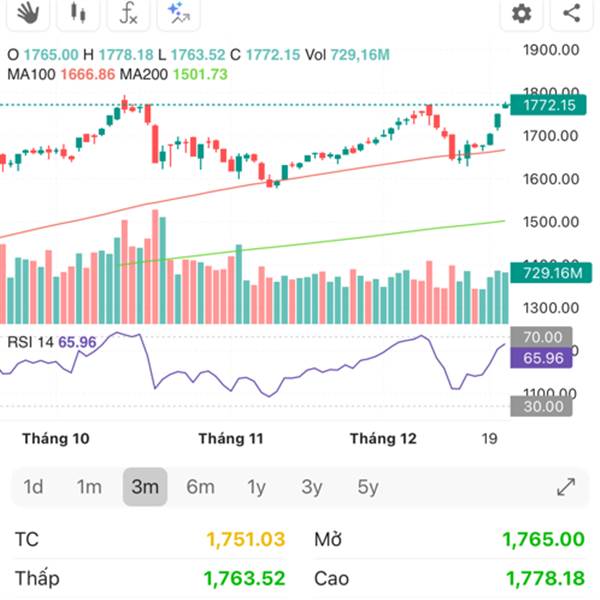Switch to the 5y timeframe
This screenshot has width=600, height=600.
(368, 487)
